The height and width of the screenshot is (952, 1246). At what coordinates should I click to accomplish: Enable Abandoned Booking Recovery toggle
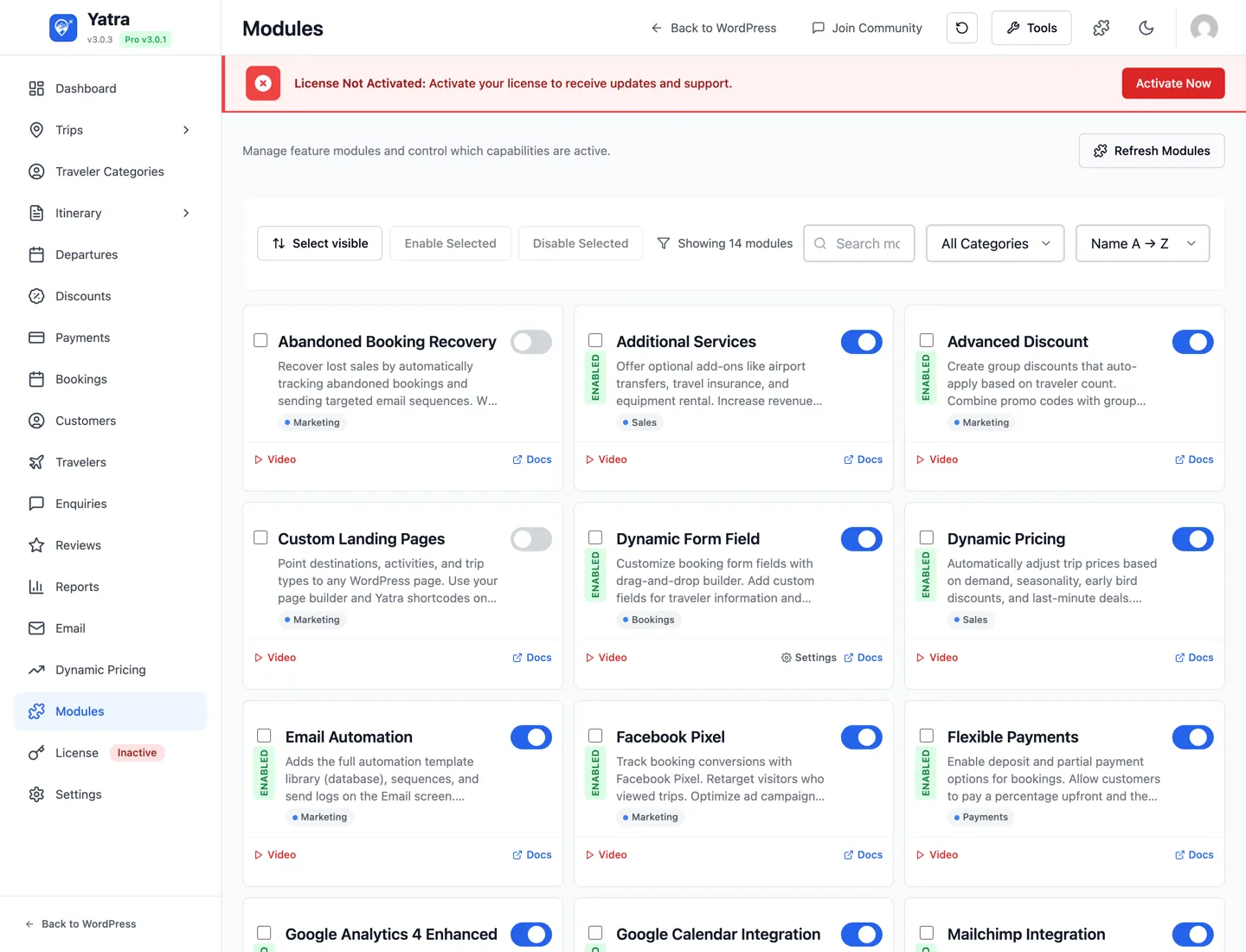tap(531, 342)
